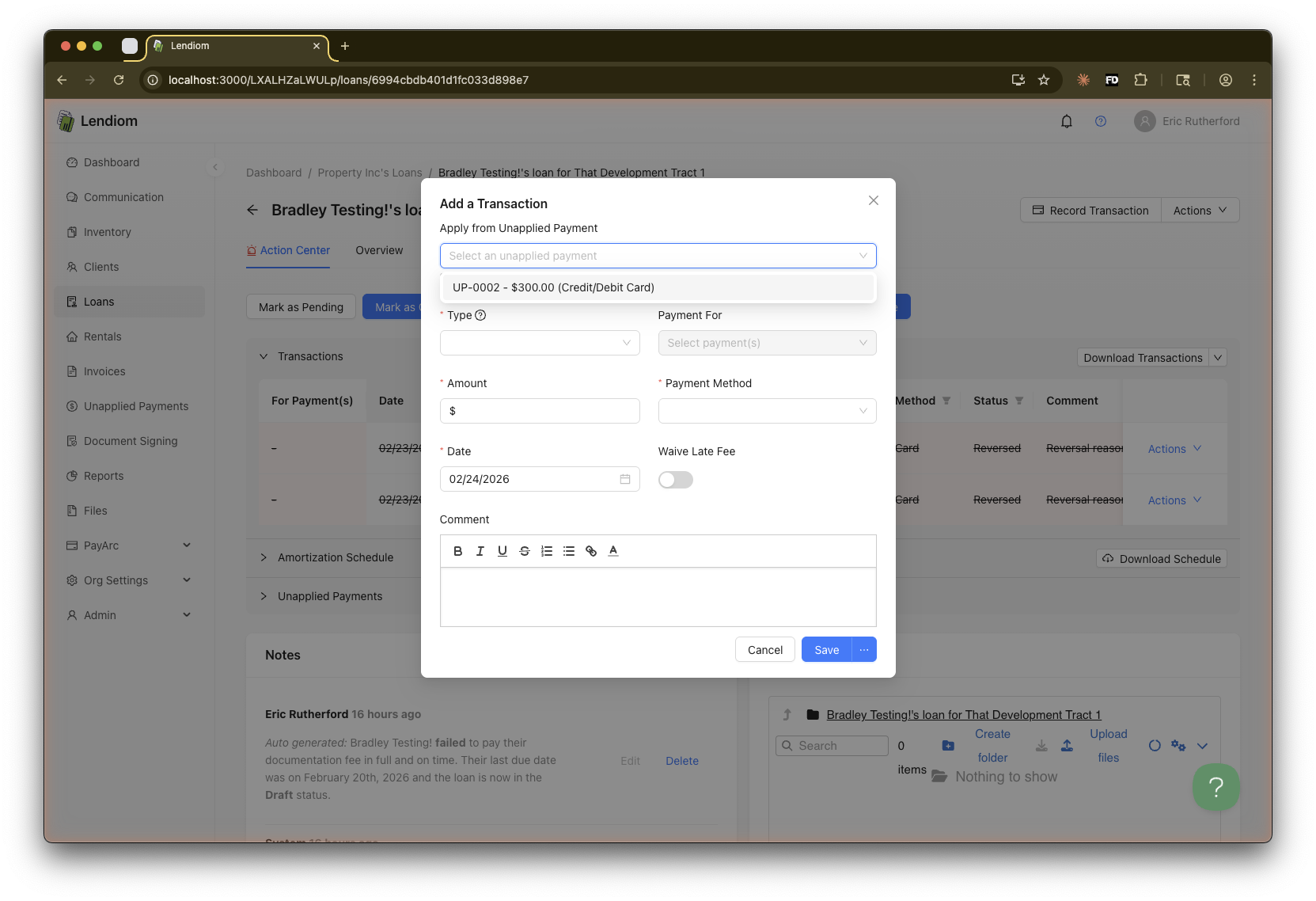This screenshot has height=901, width=1316.
Task: Choose UP-0002 - $300.00 unapplied payment
Action: [x=657, y=287]
